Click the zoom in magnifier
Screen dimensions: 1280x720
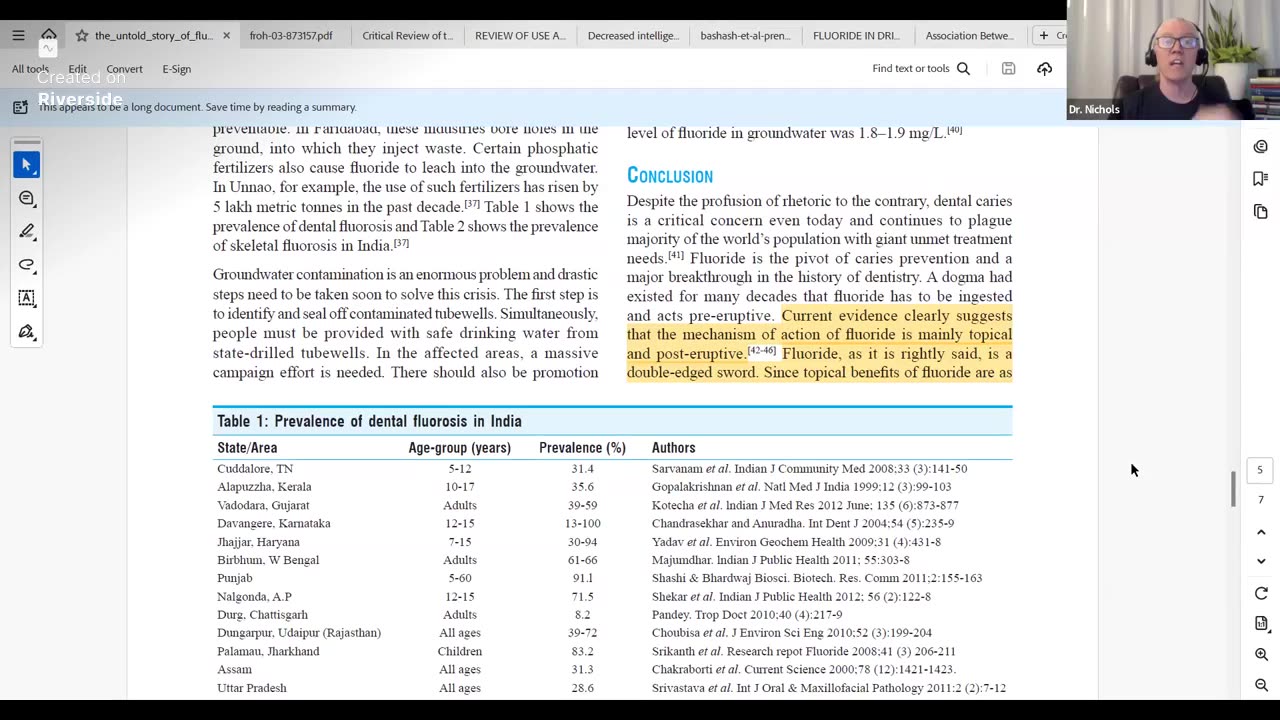pos(1261,654)
